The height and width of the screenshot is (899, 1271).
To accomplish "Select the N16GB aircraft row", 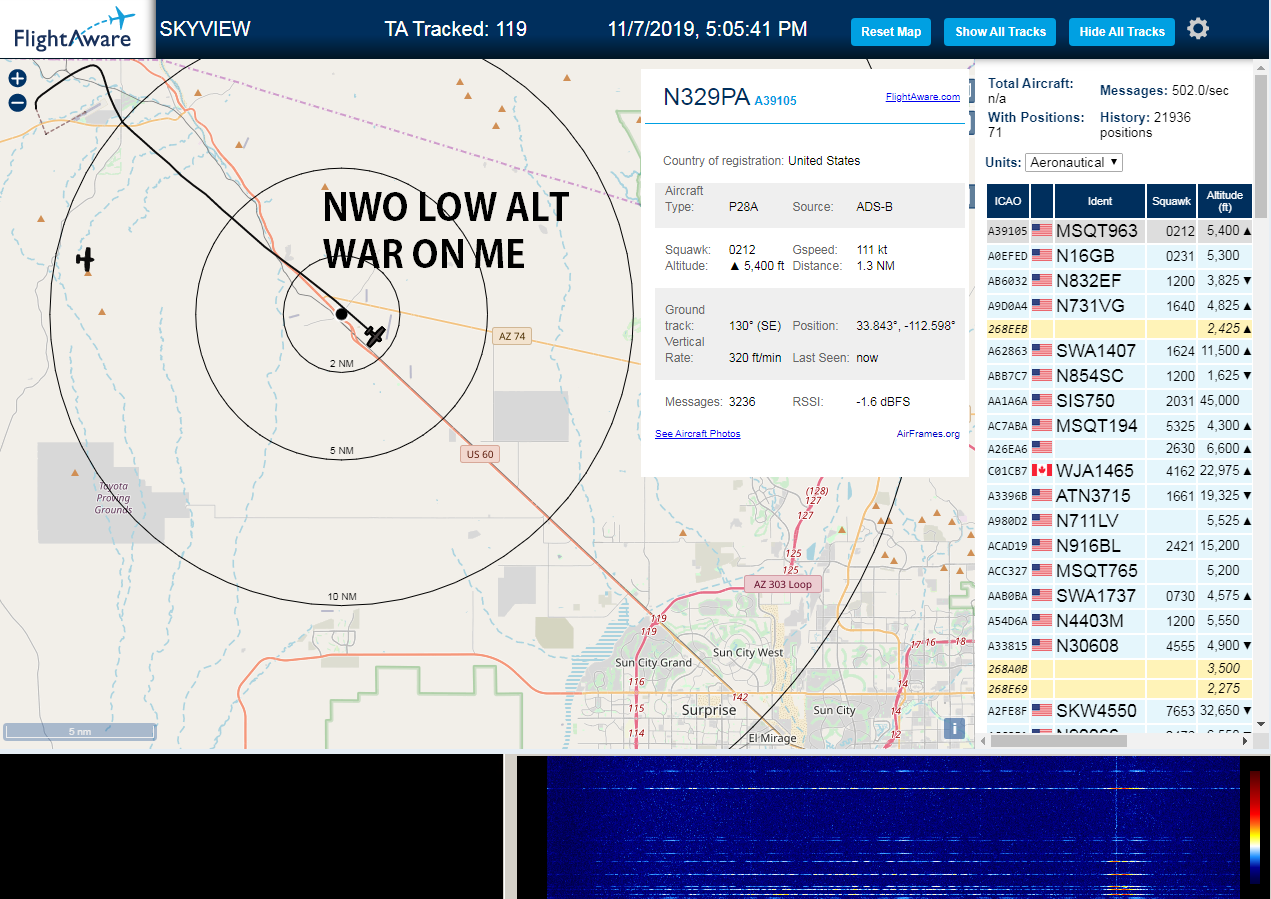I will [1119, 256].
